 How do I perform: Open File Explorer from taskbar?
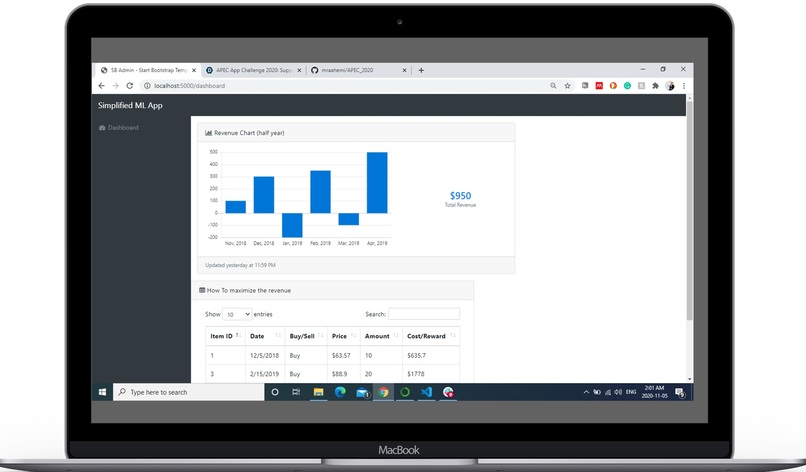[318, 392]
